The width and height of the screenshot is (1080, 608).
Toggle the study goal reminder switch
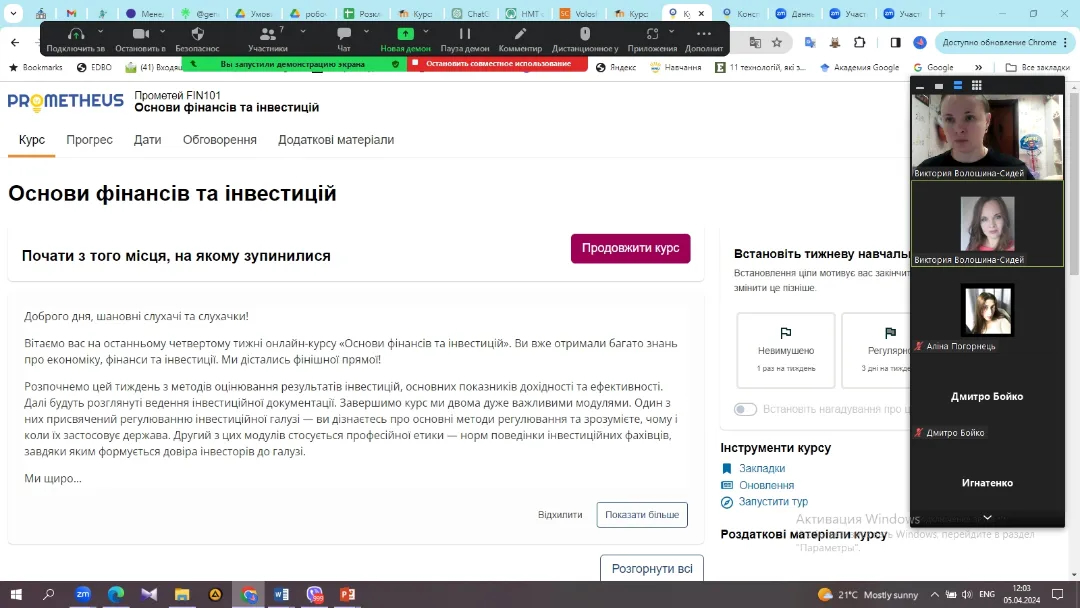(x=745, y=409)
